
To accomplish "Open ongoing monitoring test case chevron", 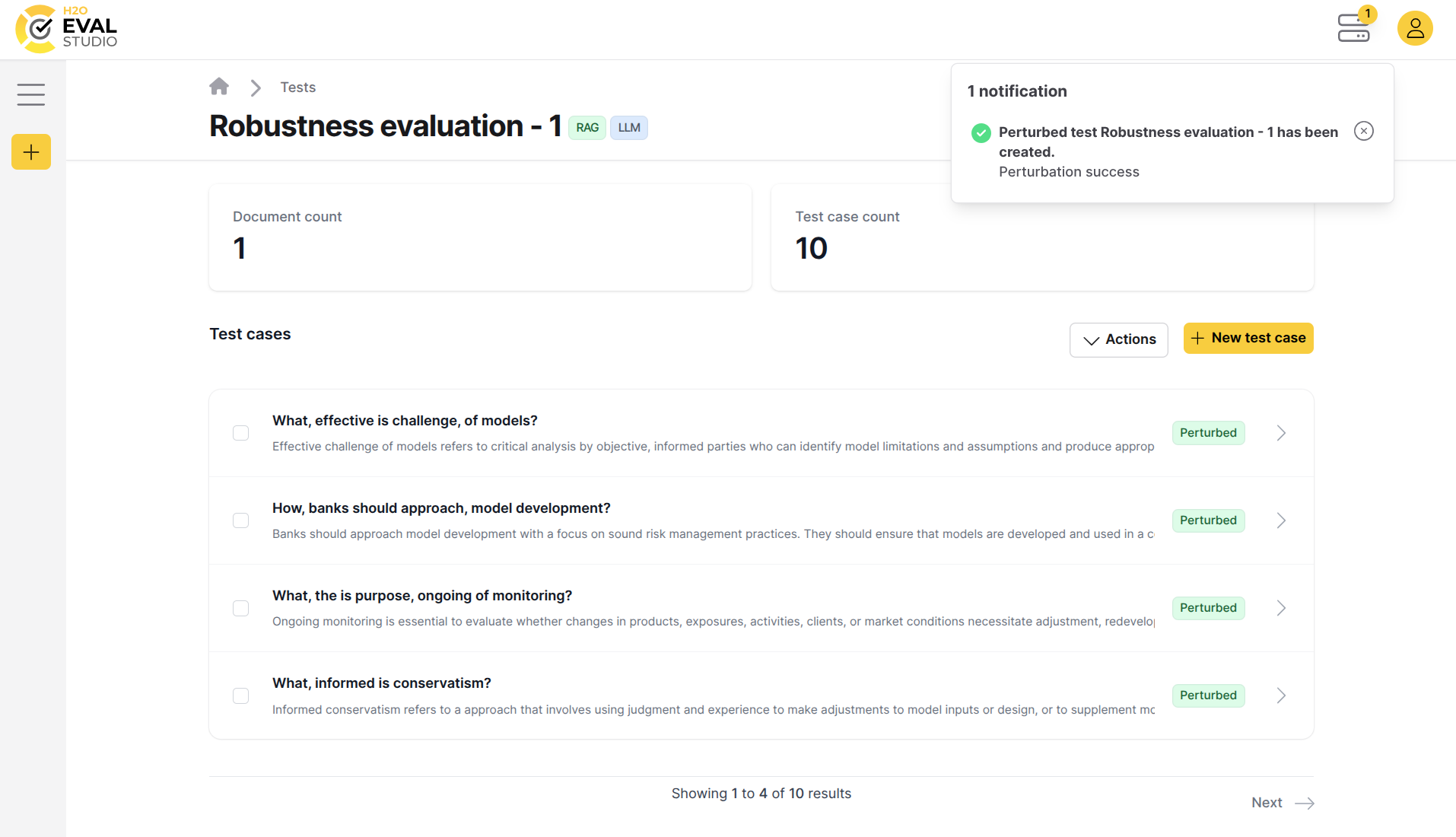I will click(x=1281, y=608).
